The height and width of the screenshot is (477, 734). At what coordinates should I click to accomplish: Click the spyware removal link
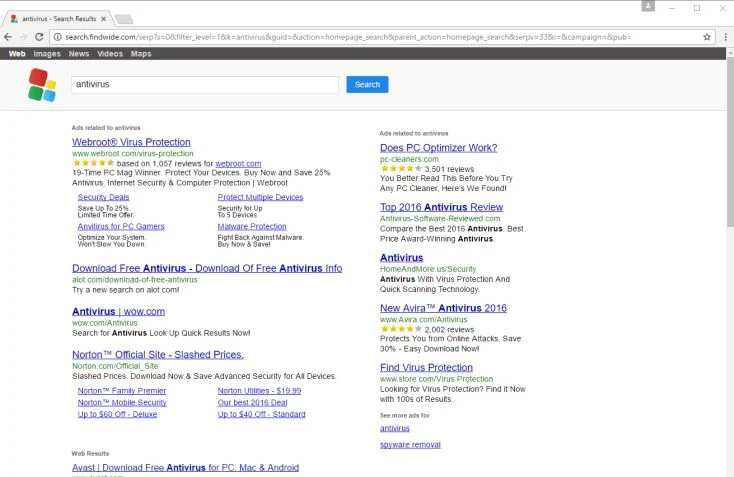pos(410,445)
